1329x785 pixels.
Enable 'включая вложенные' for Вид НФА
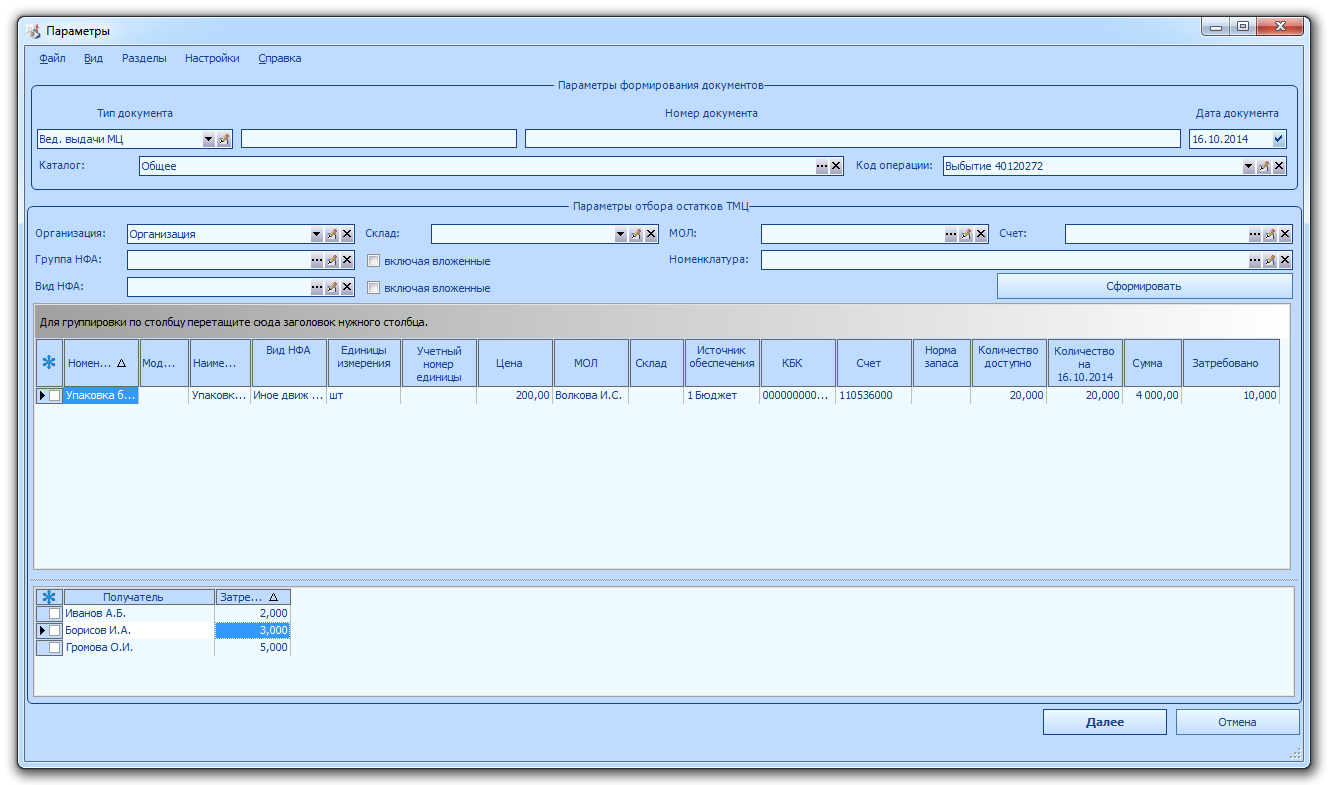click(x=374, y=288)
